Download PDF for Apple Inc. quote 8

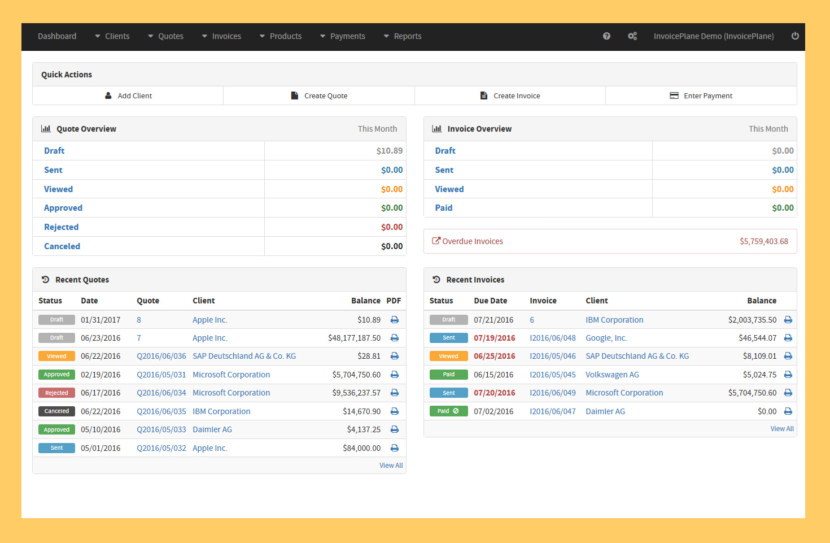point(394,320)
